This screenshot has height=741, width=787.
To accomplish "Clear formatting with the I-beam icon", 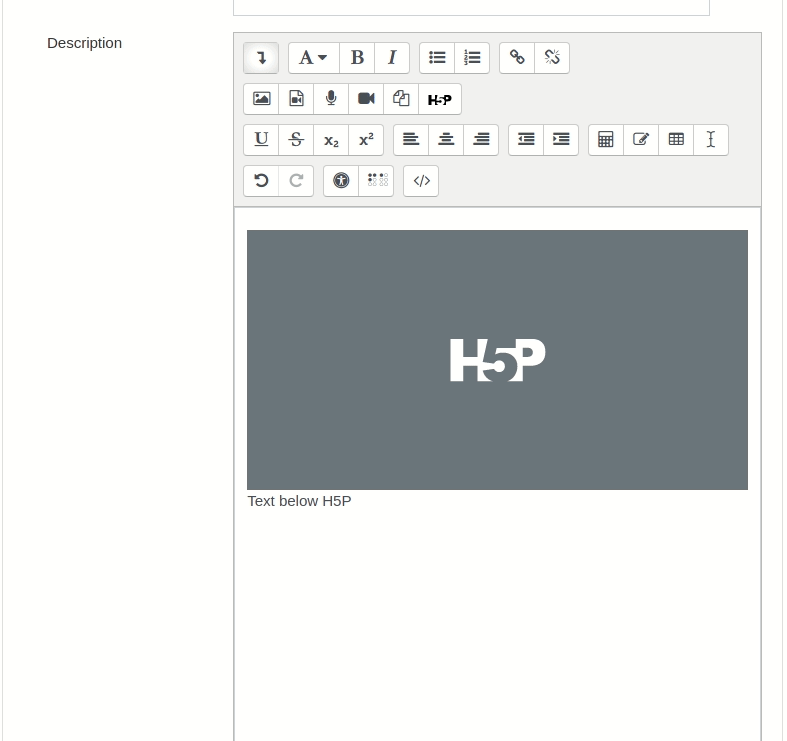I will point(711,140).
